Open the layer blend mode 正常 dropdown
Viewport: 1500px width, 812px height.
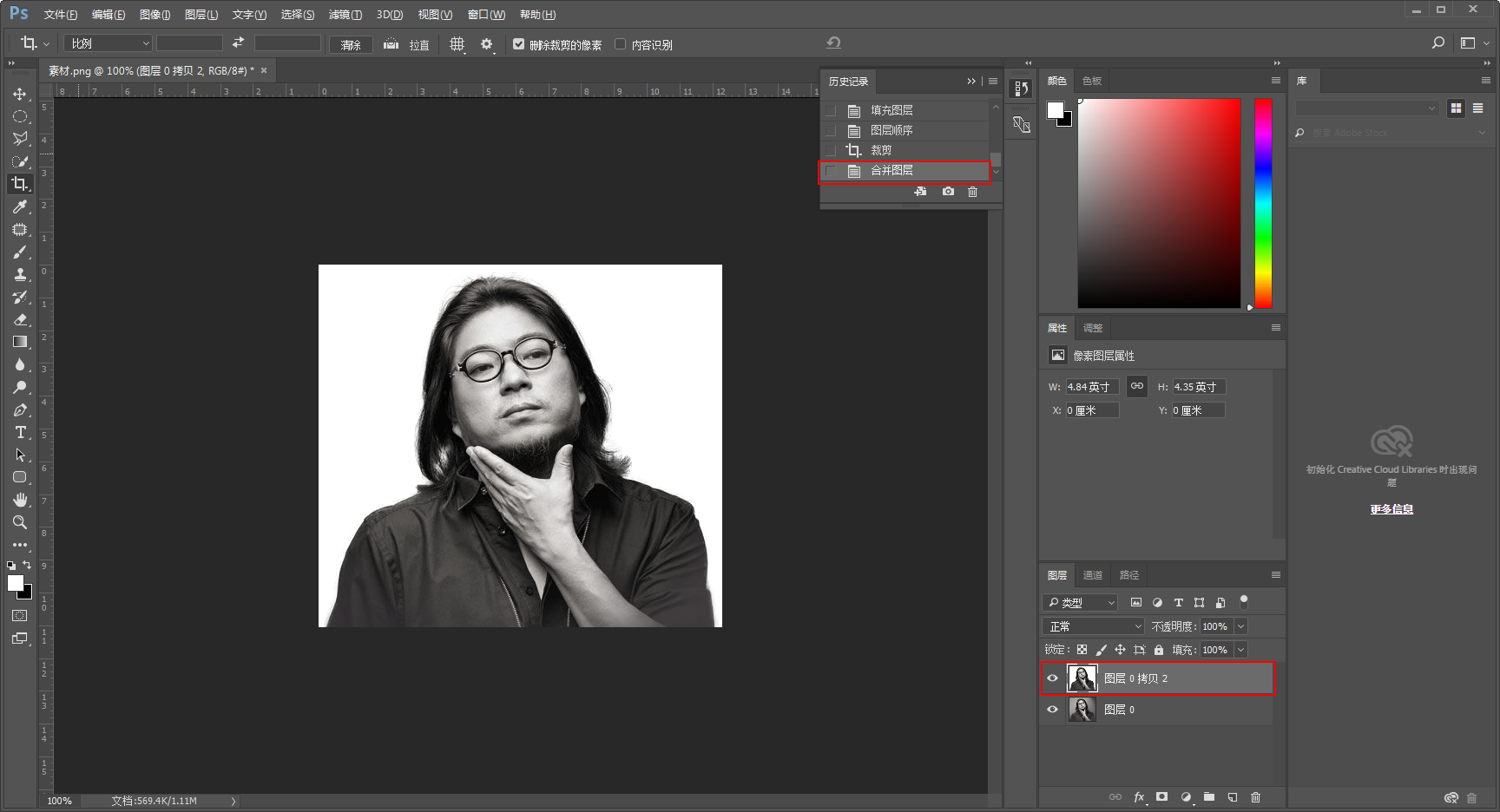pyautogui.click(x=1094, y=626)
